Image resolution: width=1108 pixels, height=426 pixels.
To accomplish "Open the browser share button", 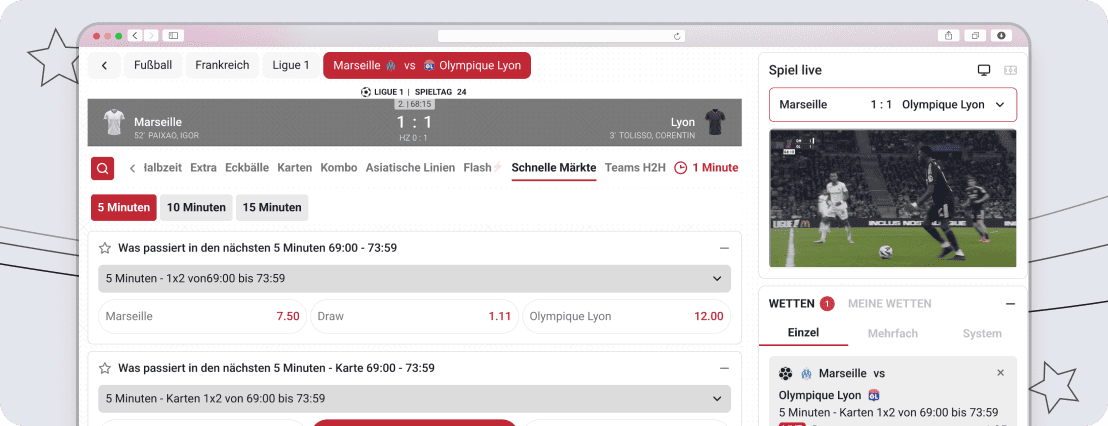I will 948,35.
